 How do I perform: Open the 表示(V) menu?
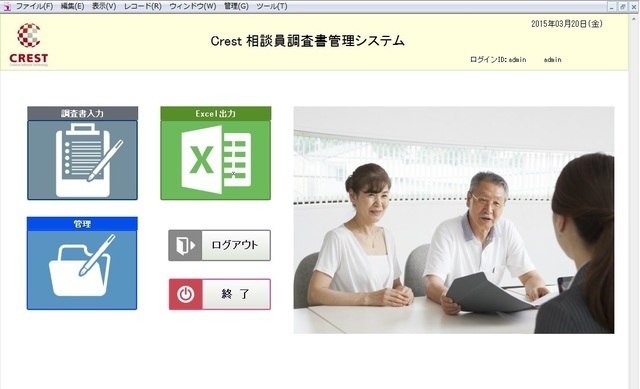tap(104, 7)
